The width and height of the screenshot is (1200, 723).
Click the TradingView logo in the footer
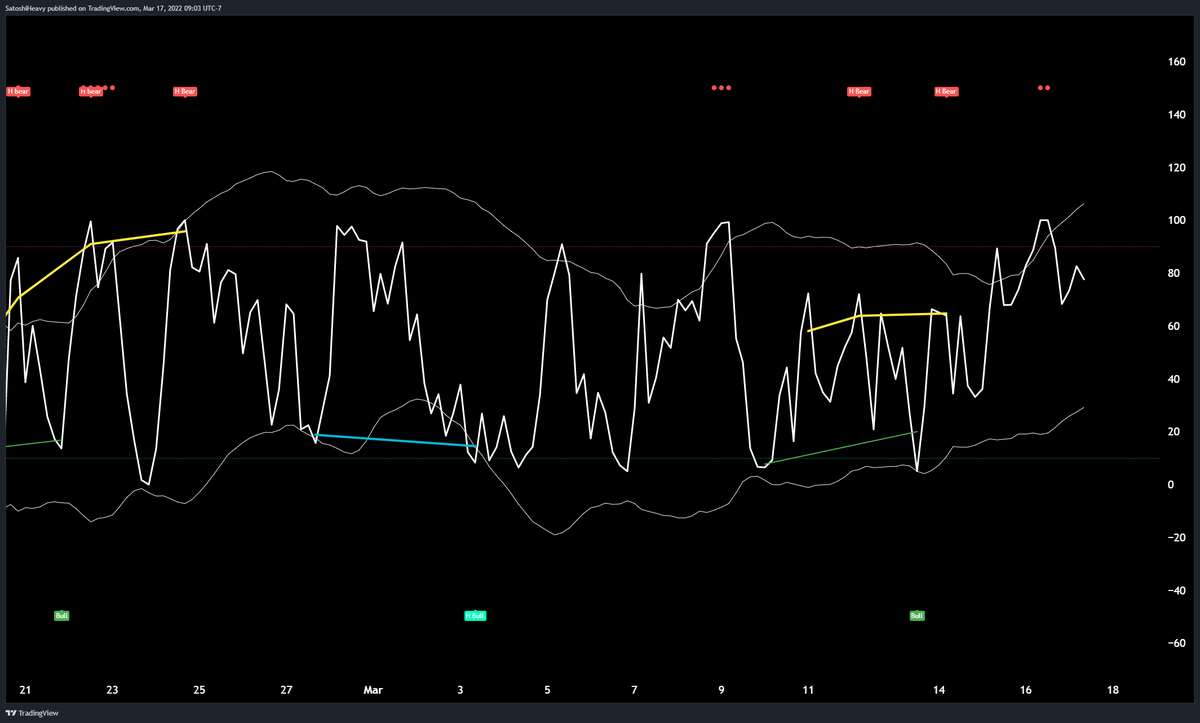point(33,714)
